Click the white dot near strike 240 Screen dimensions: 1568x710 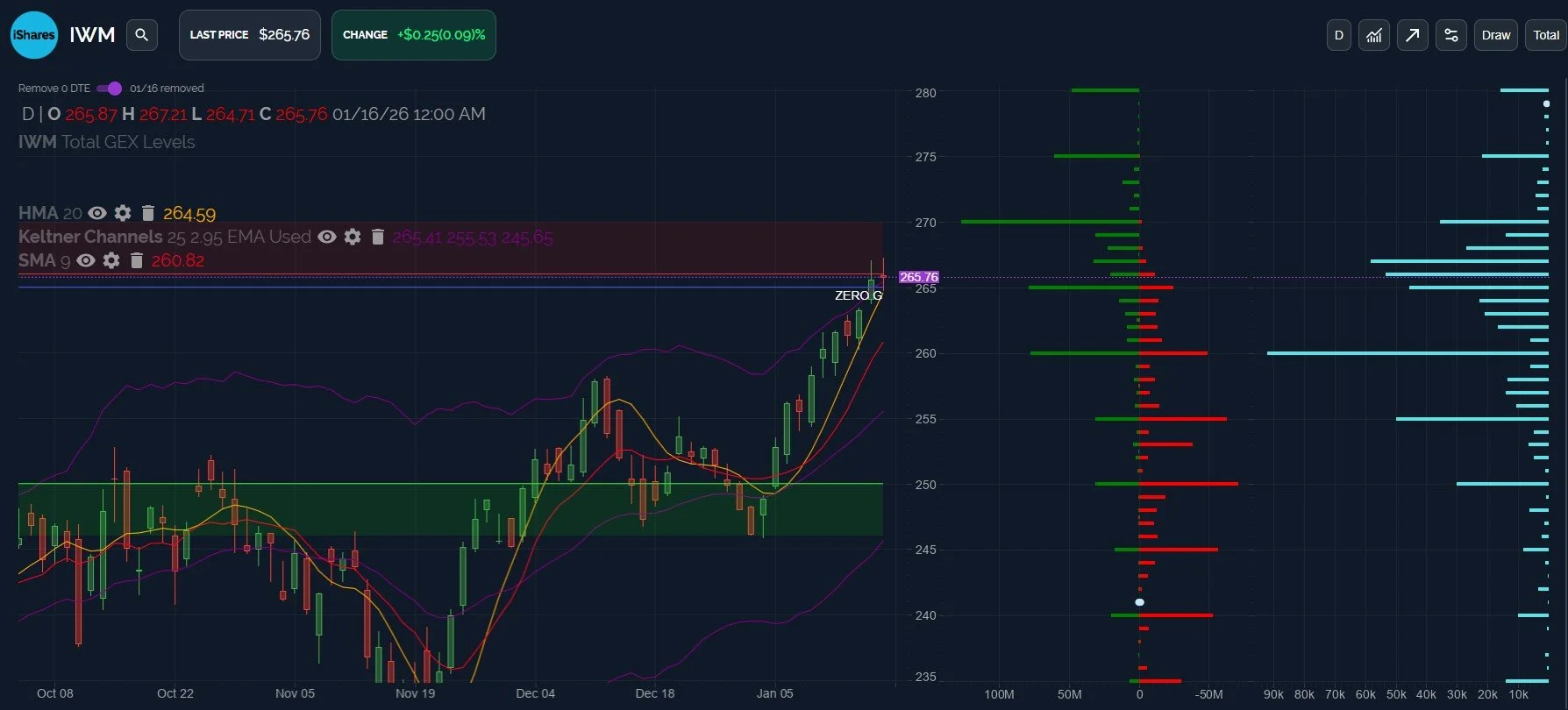tap(1140, 602)
